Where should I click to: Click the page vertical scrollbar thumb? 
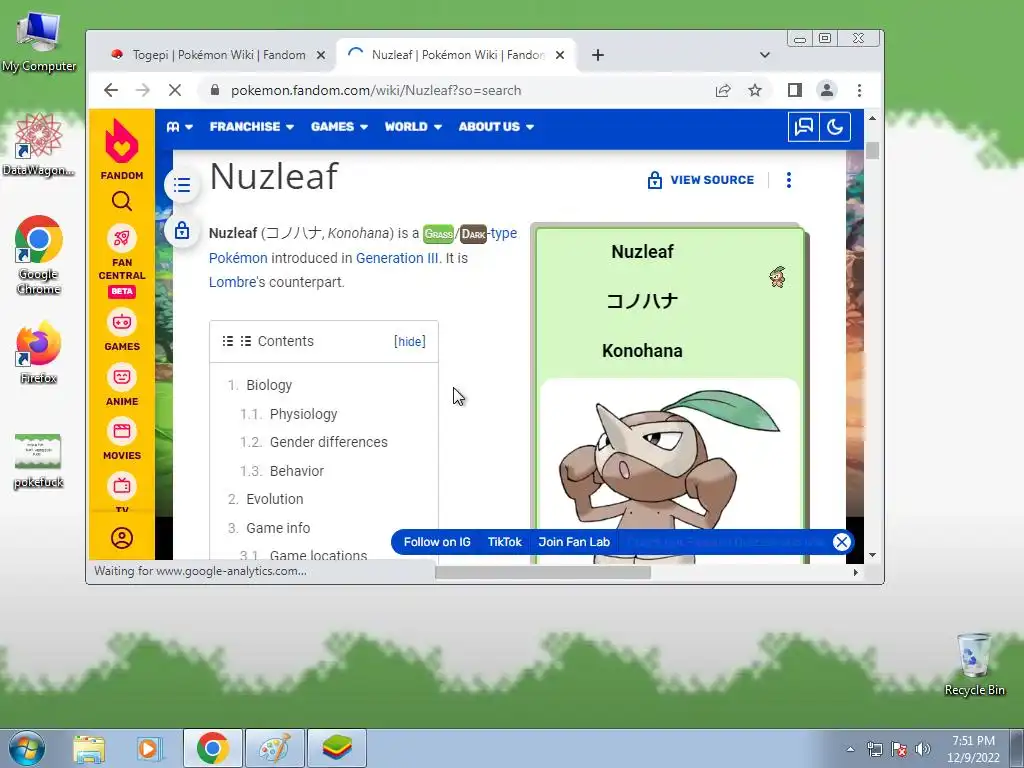872,150
